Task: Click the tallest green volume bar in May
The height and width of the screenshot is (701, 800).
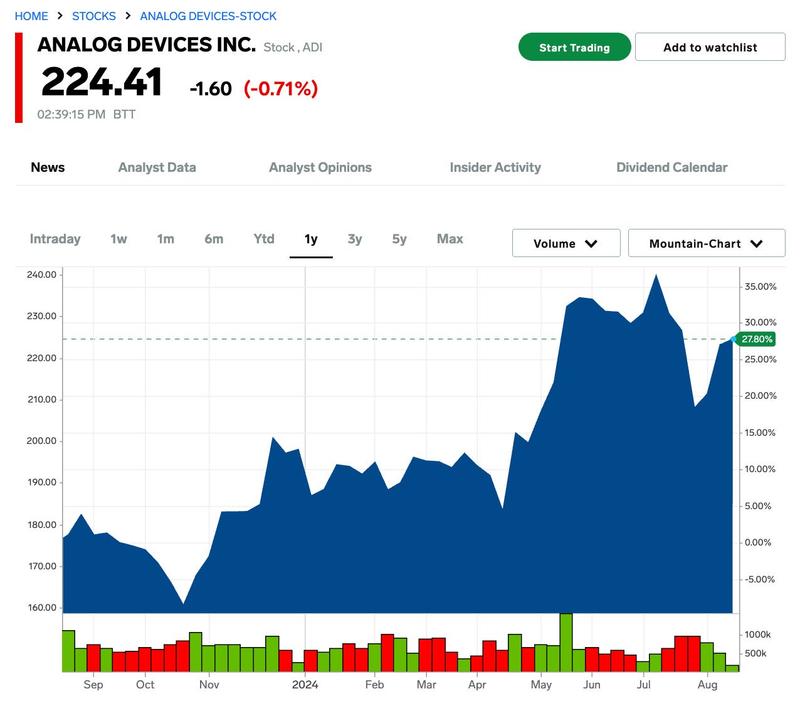Action: pyautogui.click(x=566, y=642)
